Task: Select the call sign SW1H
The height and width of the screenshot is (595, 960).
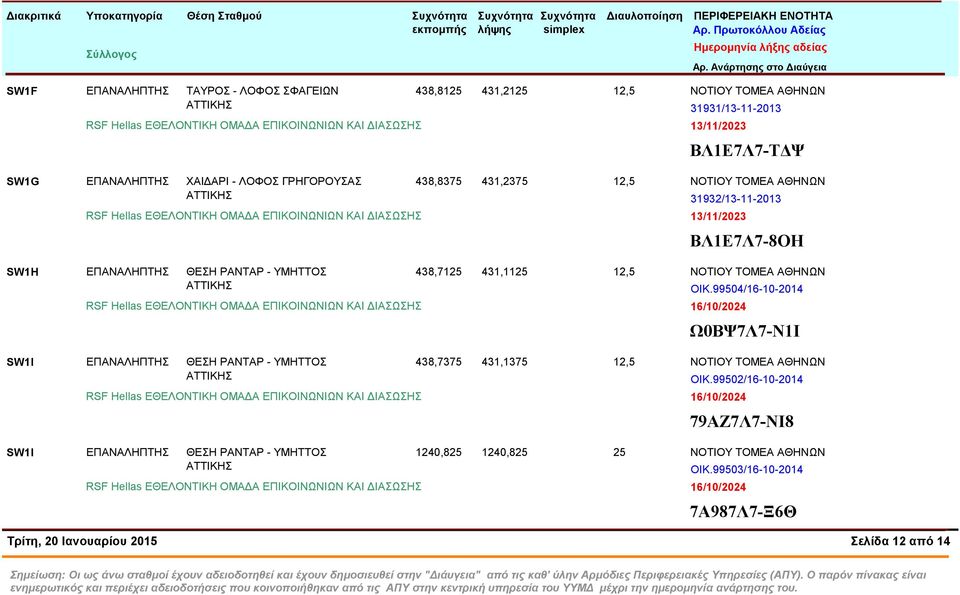Action: (x=23, y=272)
